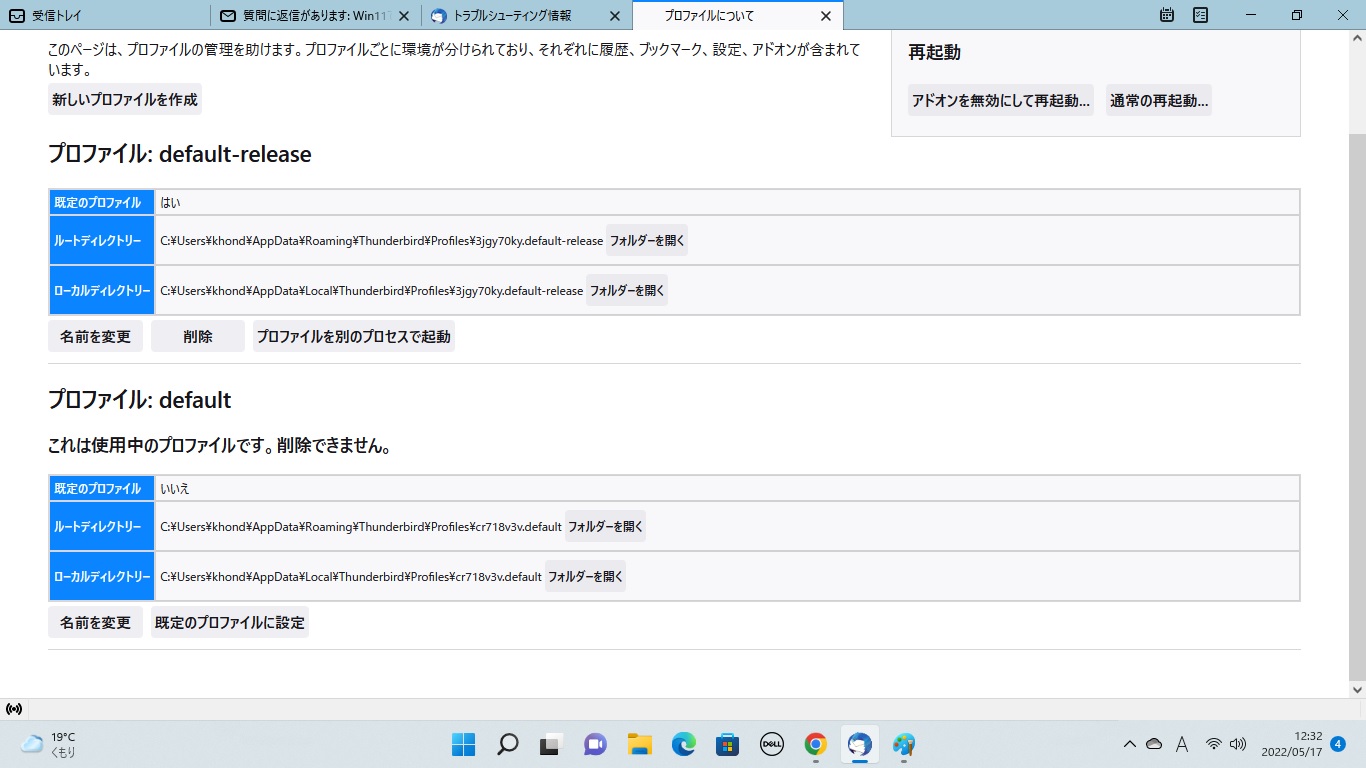Image resolution: width=1366 pixels, height=768 pixels.
Task: Click アドオンを無効にして再起動 button
Action: click(1000, 101)
